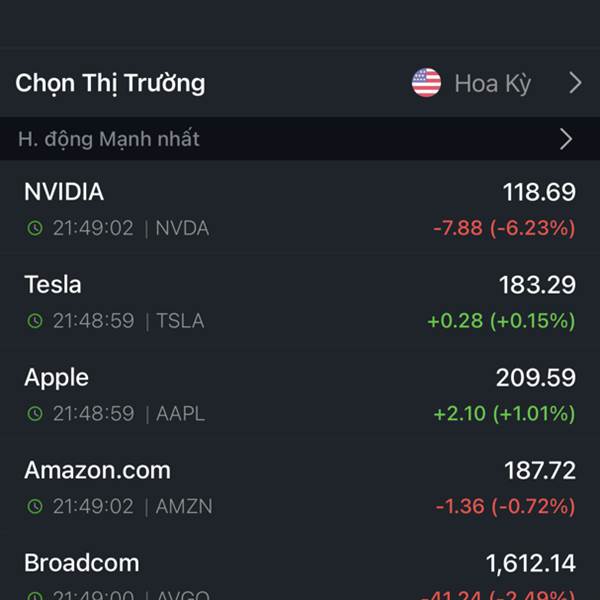Tap Amazon change -1.36 (-0.72%)

coord(505,506)
